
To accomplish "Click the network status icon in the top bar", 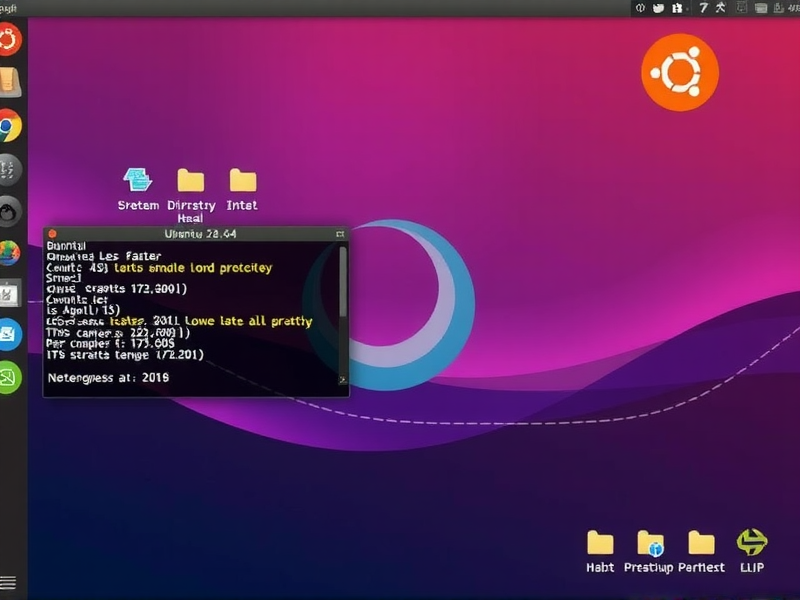I will click(656, 10).
